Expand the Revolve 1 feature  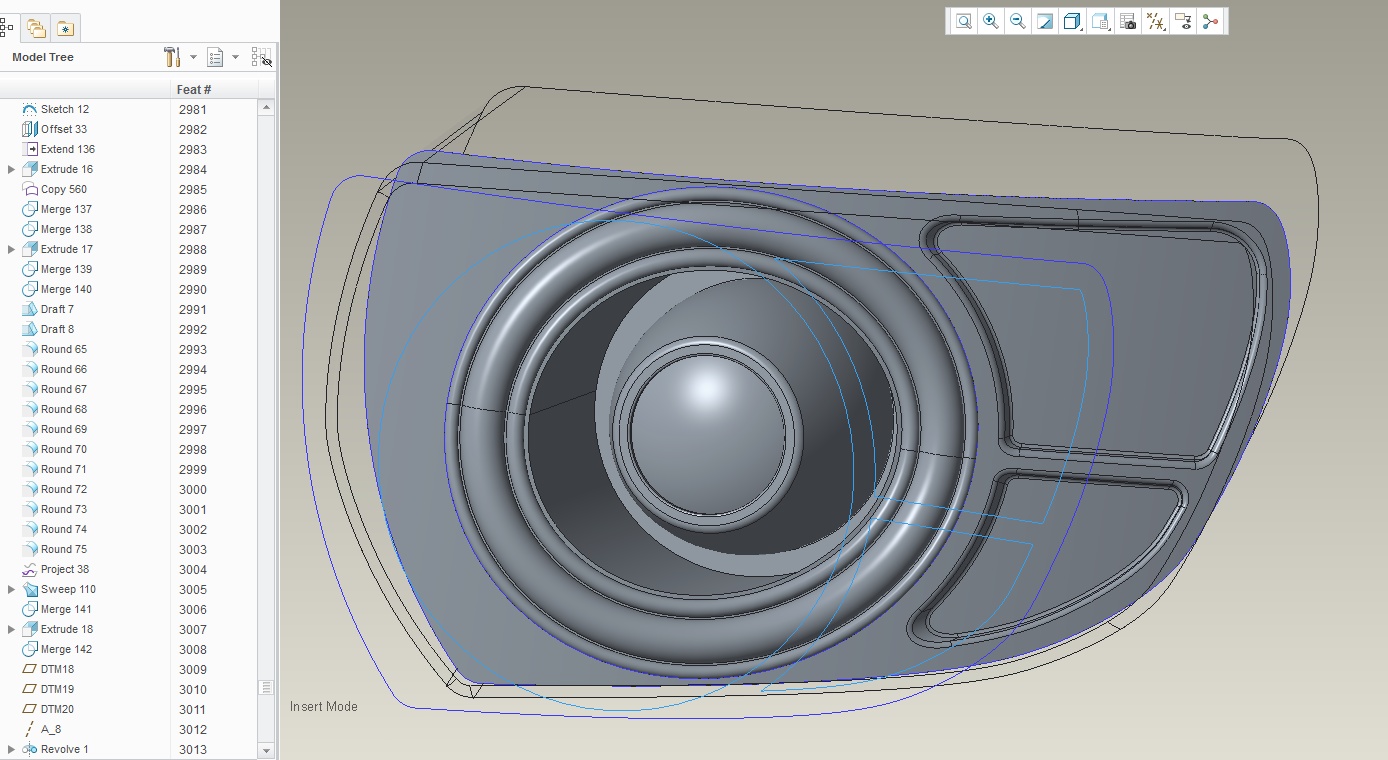[x=11, y=749]
